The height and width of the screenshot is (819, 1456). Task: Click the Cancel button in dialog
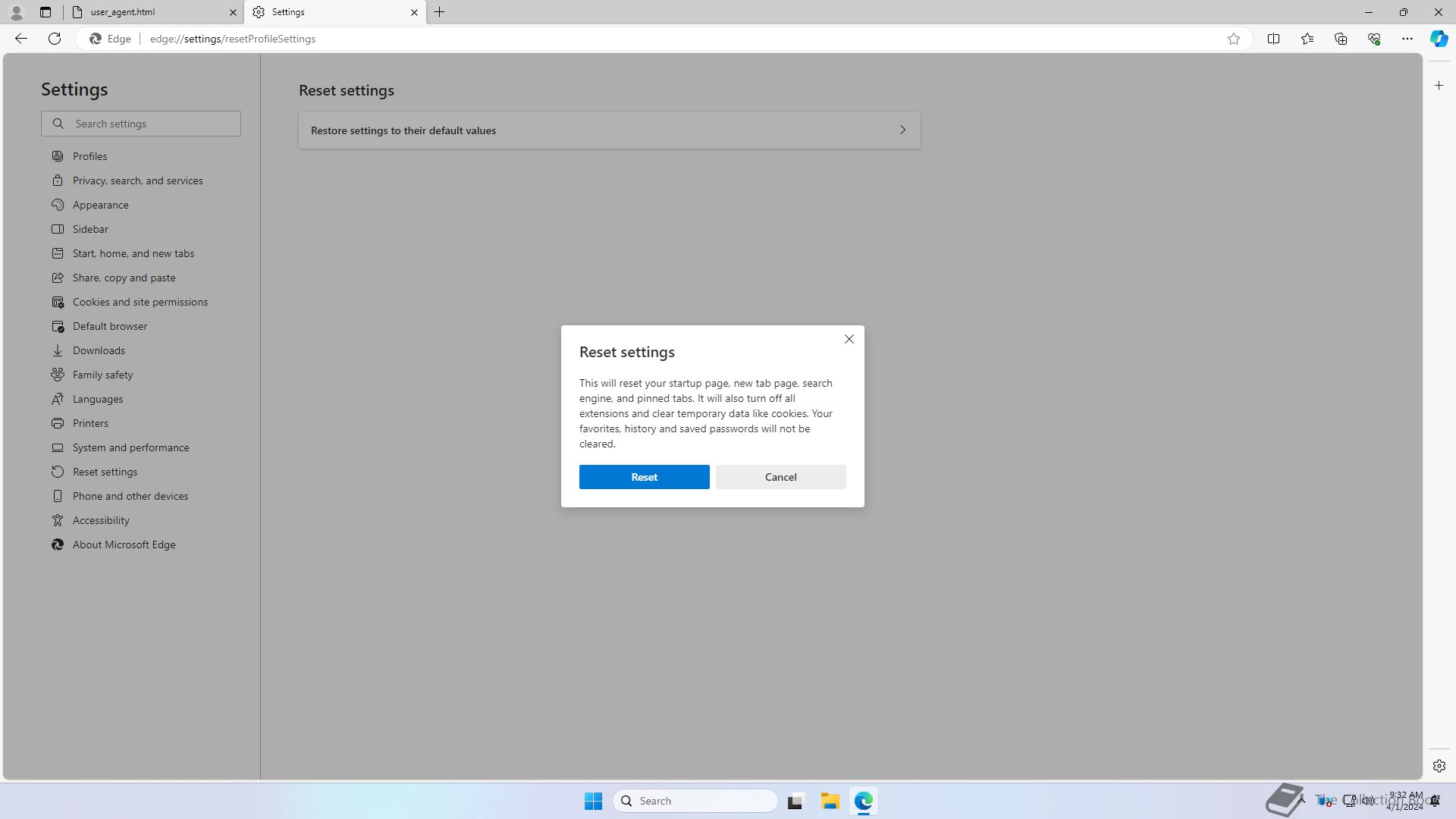click(781, 476)
